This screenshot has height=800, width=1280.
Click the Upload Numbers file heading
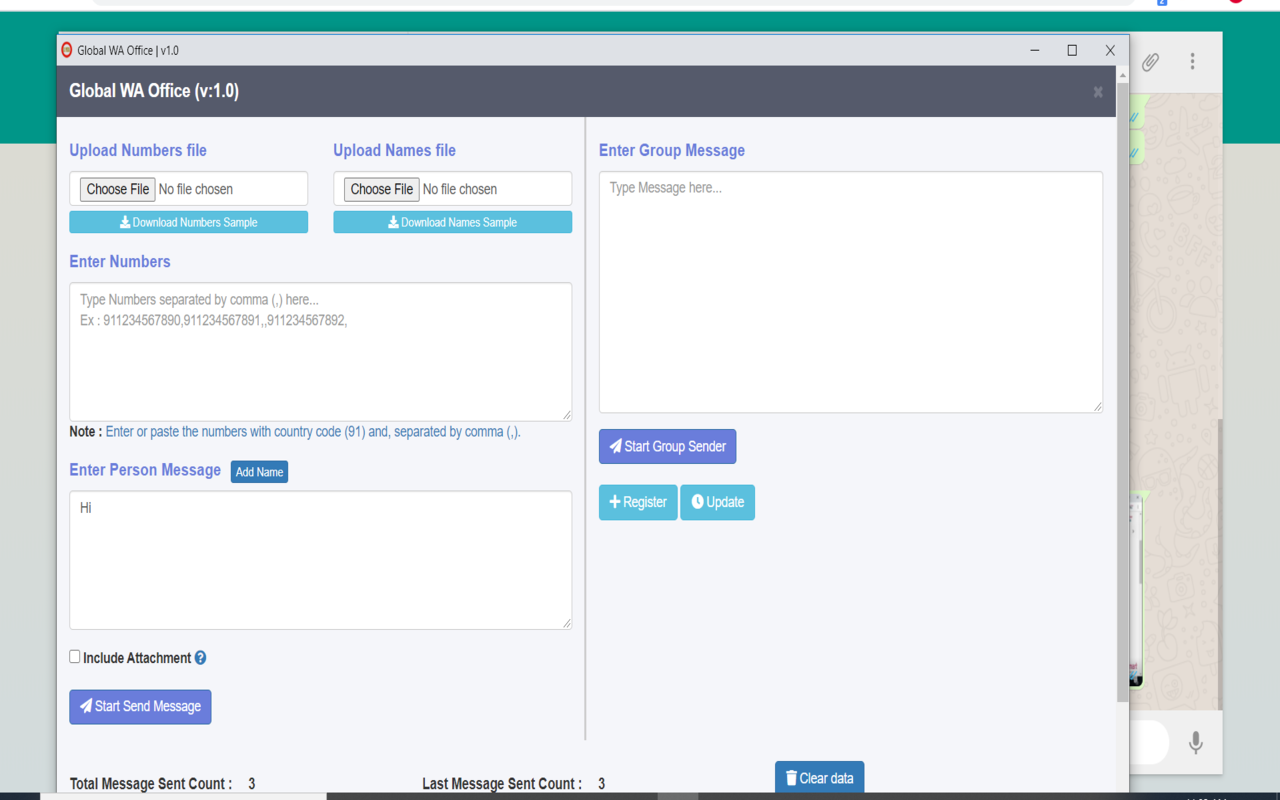[x=138, y=151]
